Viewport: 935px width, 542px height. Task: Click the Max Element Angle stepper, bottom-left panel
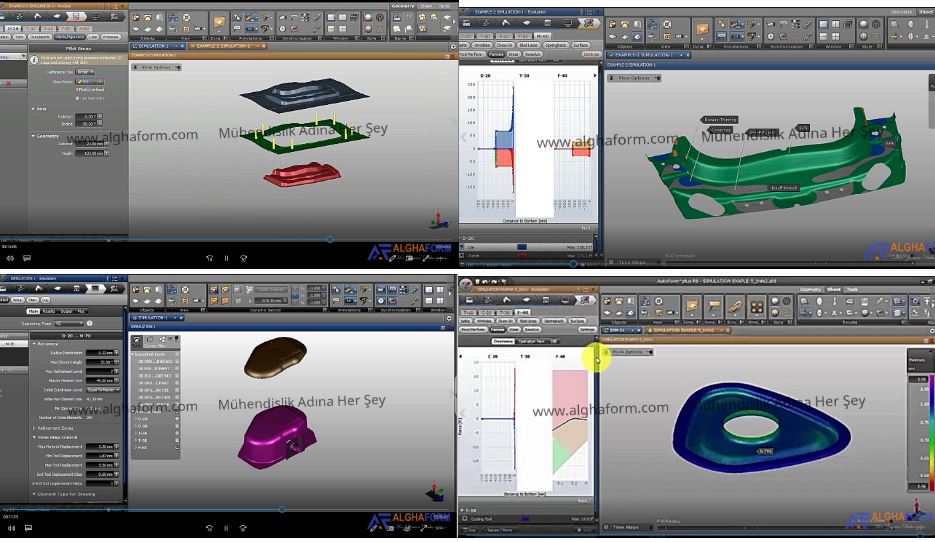coord(116,362)
